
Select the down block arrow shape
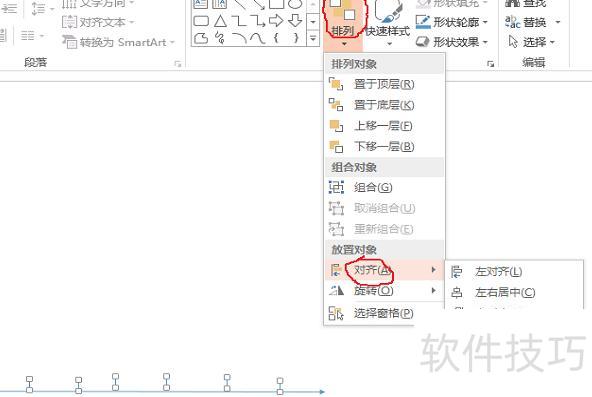click(x=295, y=20)
